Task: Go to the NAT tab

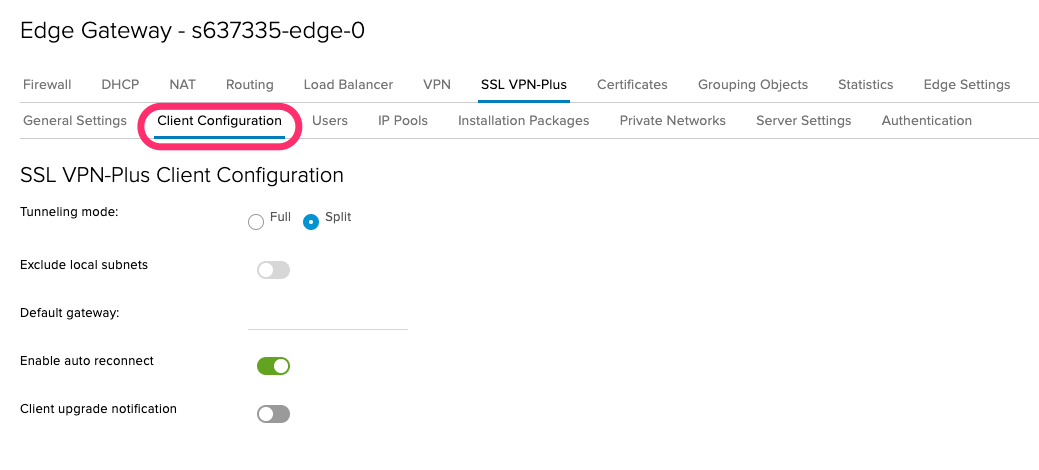Action: point(182,85)
